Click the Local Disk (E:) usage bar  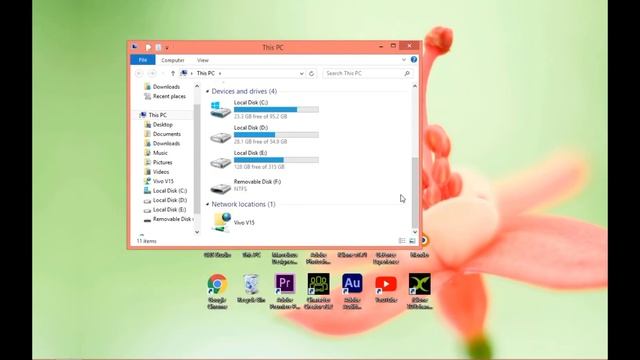tap(276, 160)
